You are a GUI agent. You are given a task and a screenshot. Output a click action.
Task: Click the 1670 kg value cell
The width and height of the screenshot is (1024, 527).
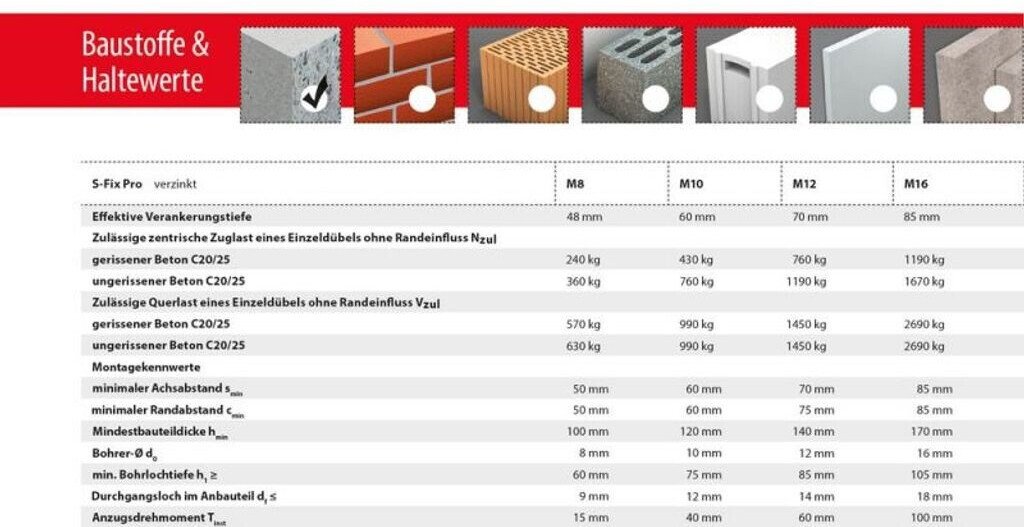924,281
